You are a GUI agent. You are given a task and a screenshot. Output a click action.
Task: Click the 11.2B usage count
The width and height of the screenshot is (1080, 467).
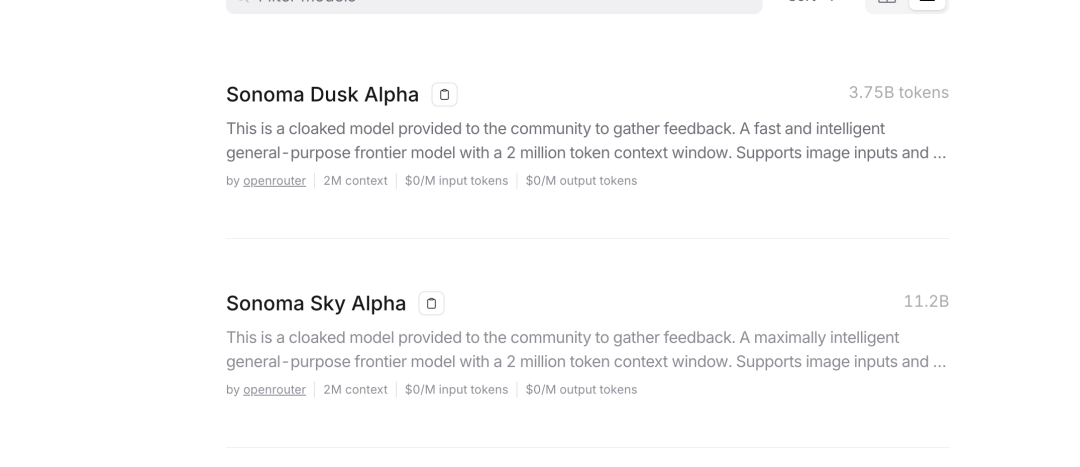926,301
